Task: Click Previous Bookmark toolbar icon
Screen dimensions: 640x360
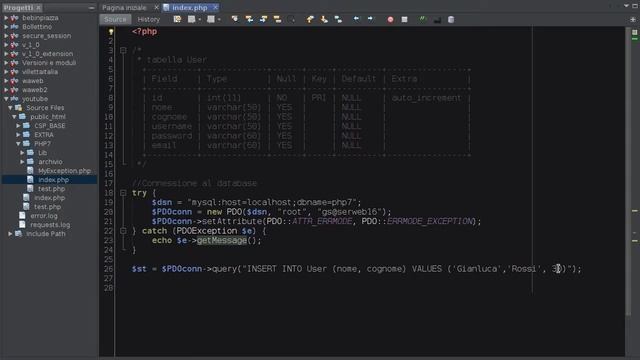Action: (310, 19)
